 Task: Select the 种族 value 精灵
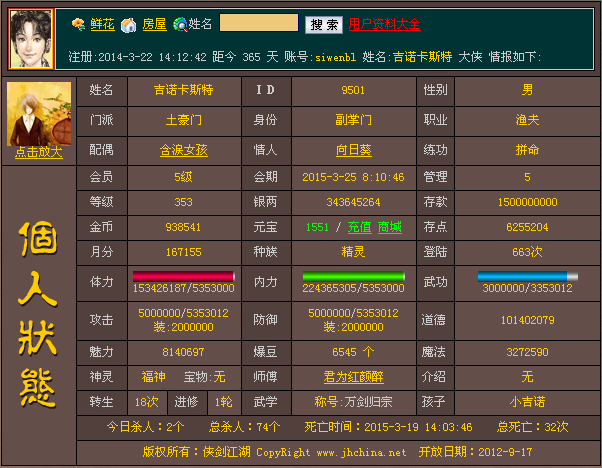point(354,252)
